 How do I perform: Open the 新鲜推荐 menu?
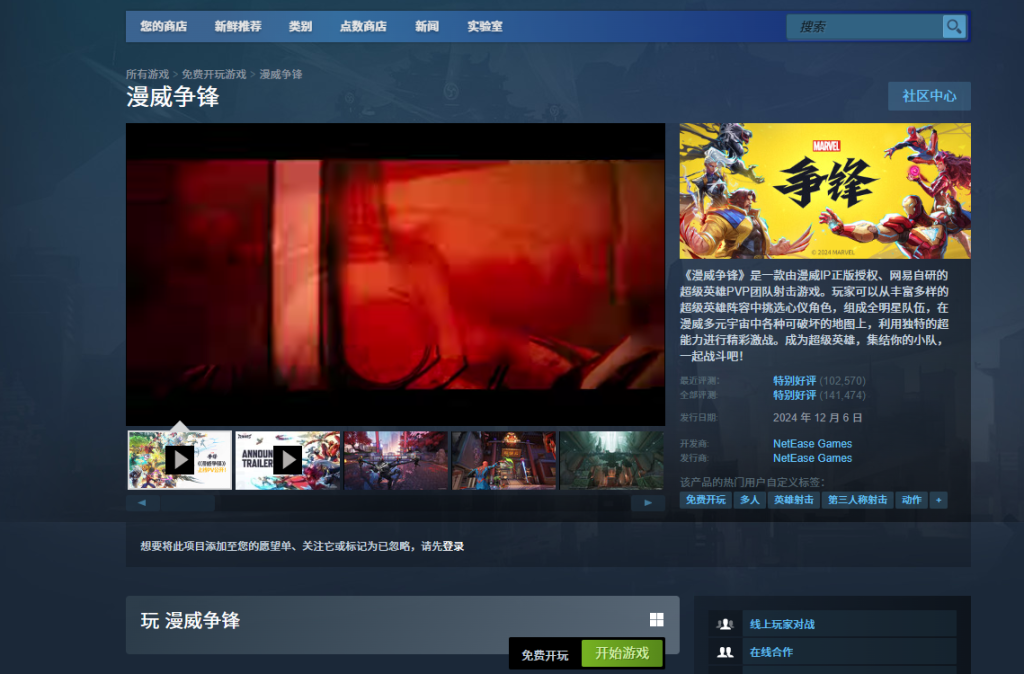pyautogui.click(x=238, y=27)
